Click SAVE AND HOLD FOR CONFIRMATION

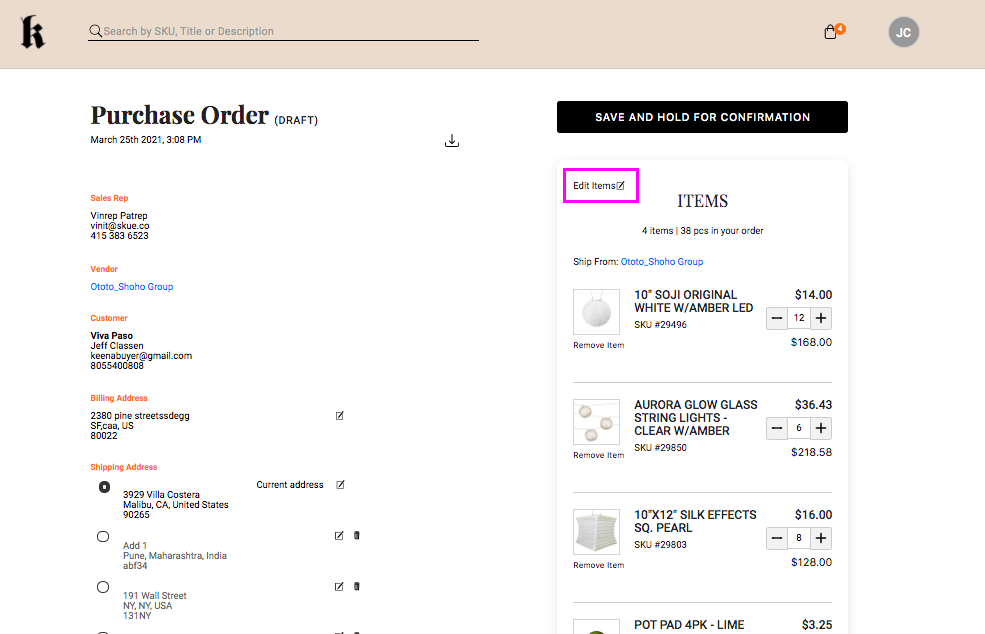coord(702,117)
